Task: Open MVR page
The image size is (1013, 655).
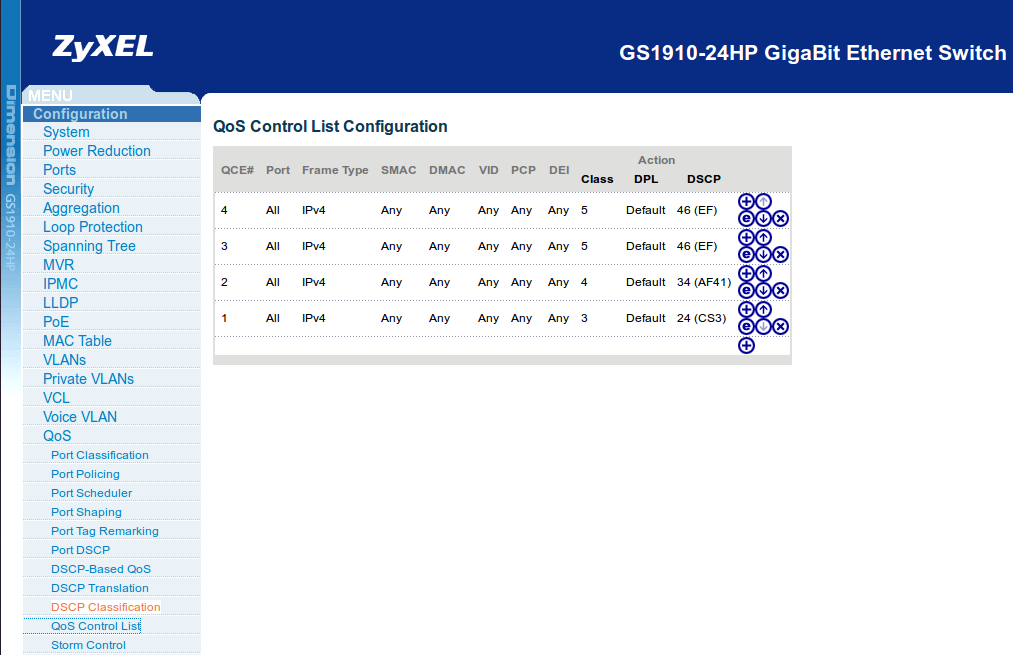Action: click(58, 265)
